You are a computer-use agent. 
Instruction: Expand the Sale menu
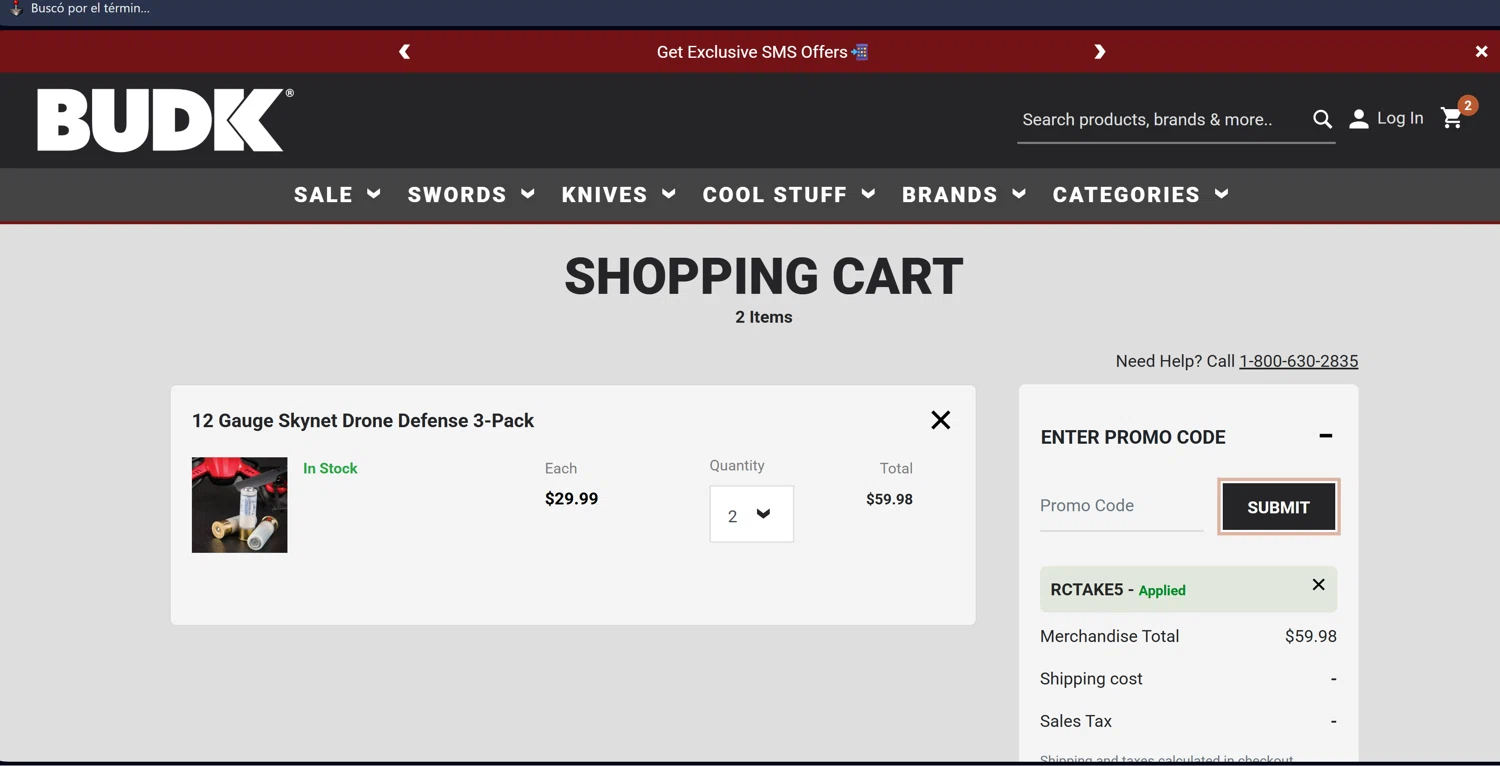(337, 195)
